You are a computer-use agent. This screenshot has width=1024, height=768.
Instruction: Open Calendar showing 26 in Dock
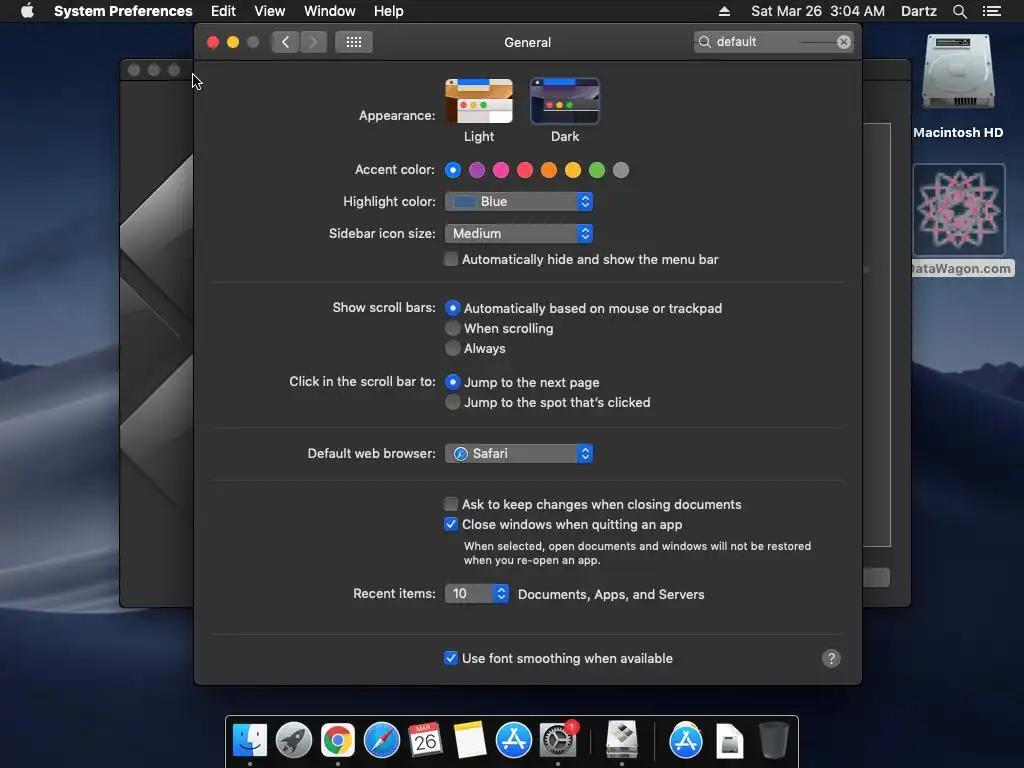click(x=425, y=741)
